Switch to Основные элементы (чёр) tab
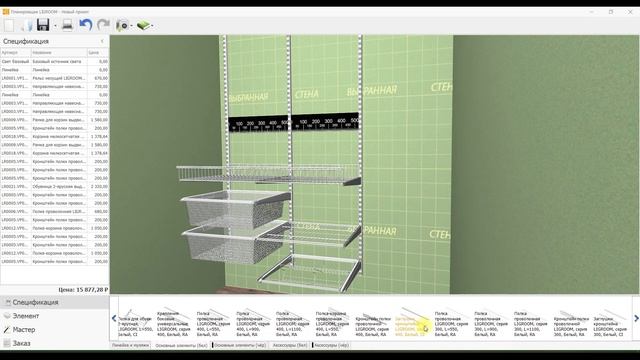Image resolution: width=640 pixels, height=360 pixels. tap(240, 345)
